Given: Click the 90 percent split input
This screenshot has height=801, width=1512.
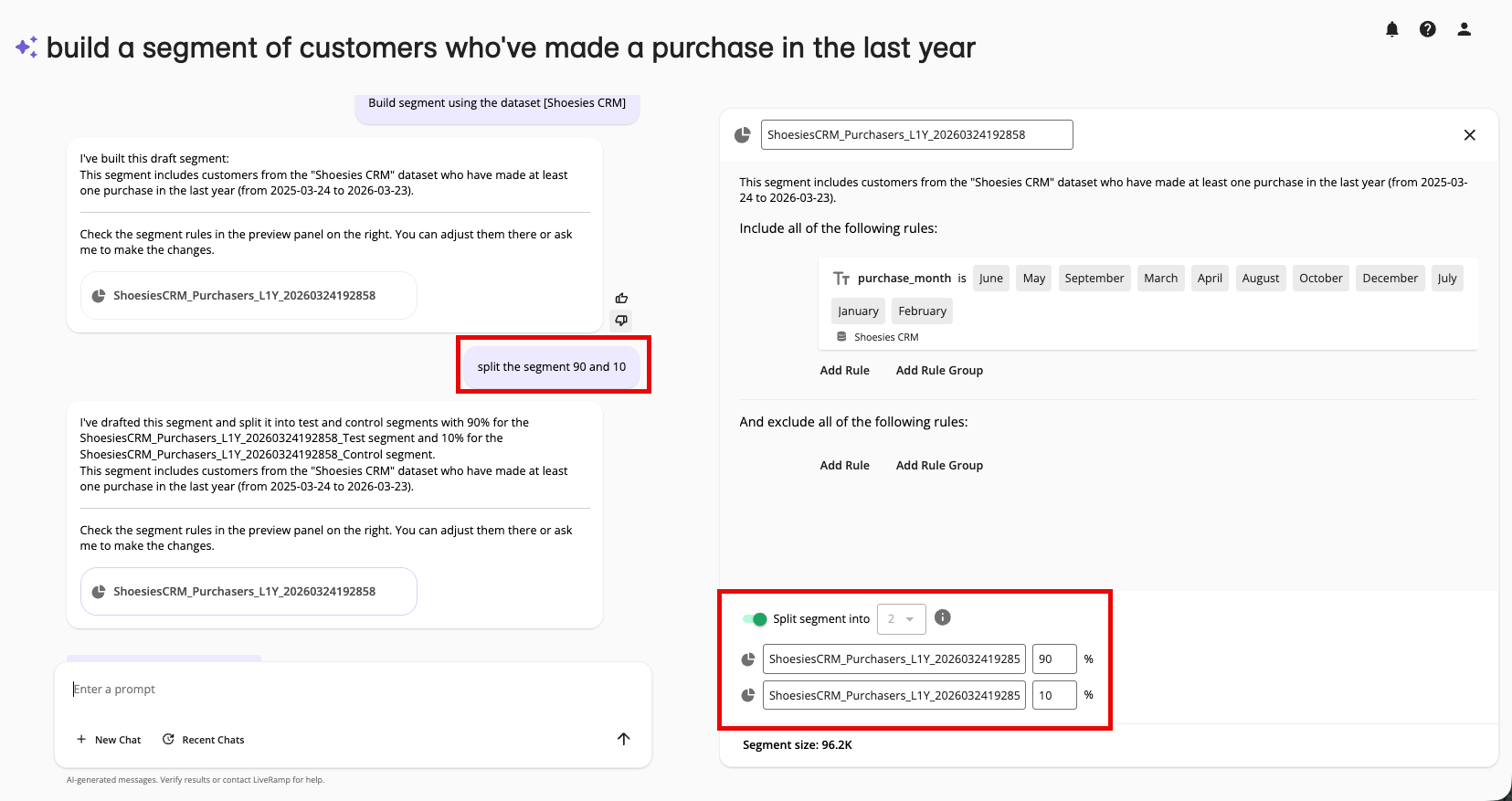Looking at the screenshot, I should [1053, 659].
